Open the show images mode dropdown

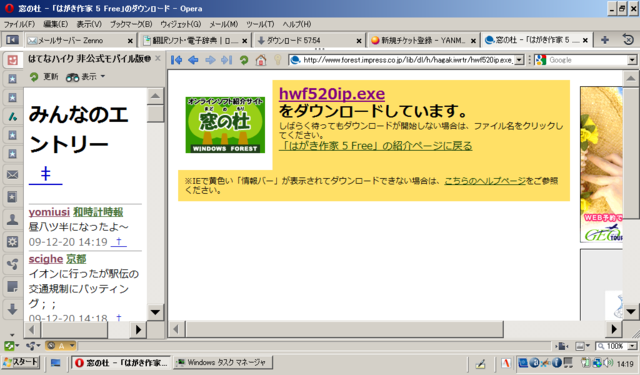click(x=582, y=346)
